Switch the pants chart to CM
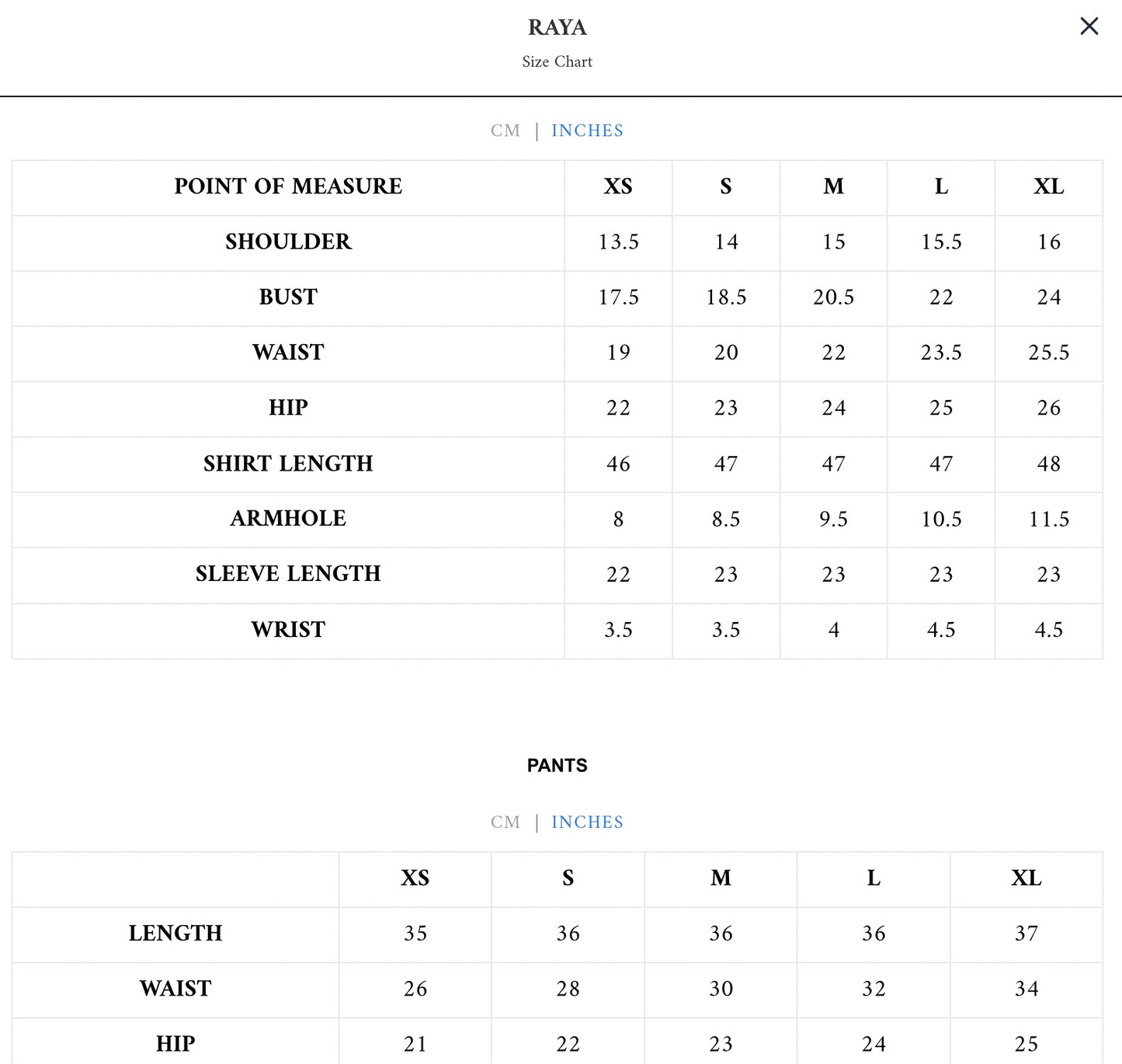 click(x=505, y=822)
